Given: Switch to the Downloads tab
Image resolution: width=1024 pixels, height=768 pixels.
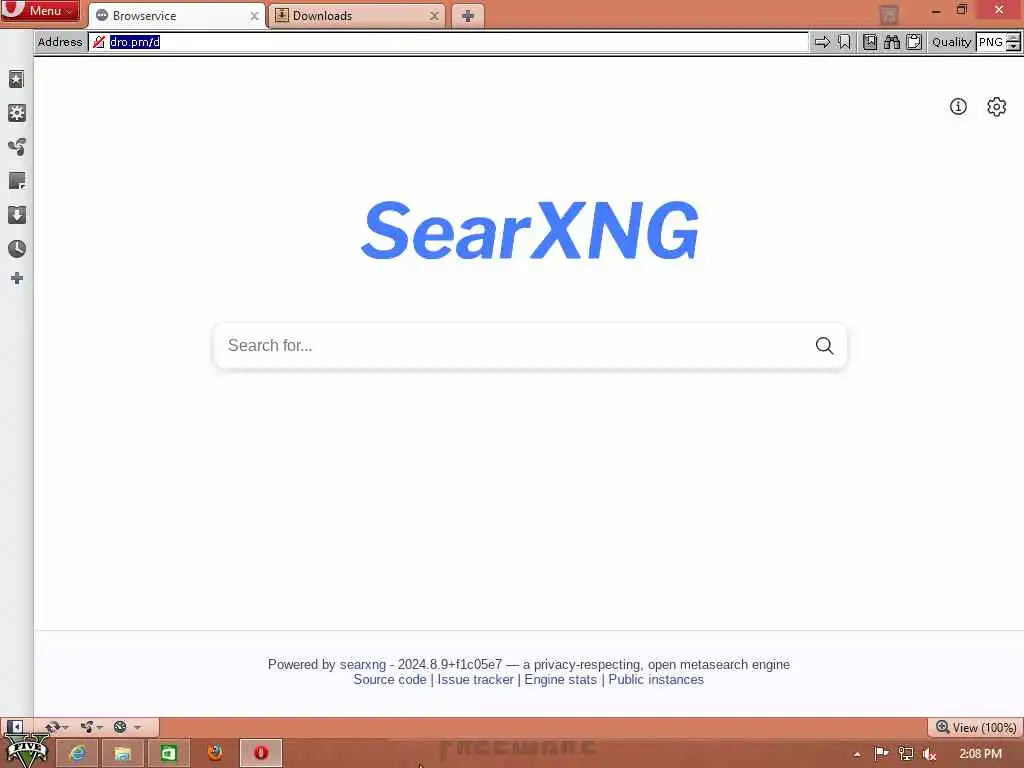Looking at the screenshot, I should [x=357, y=16].
